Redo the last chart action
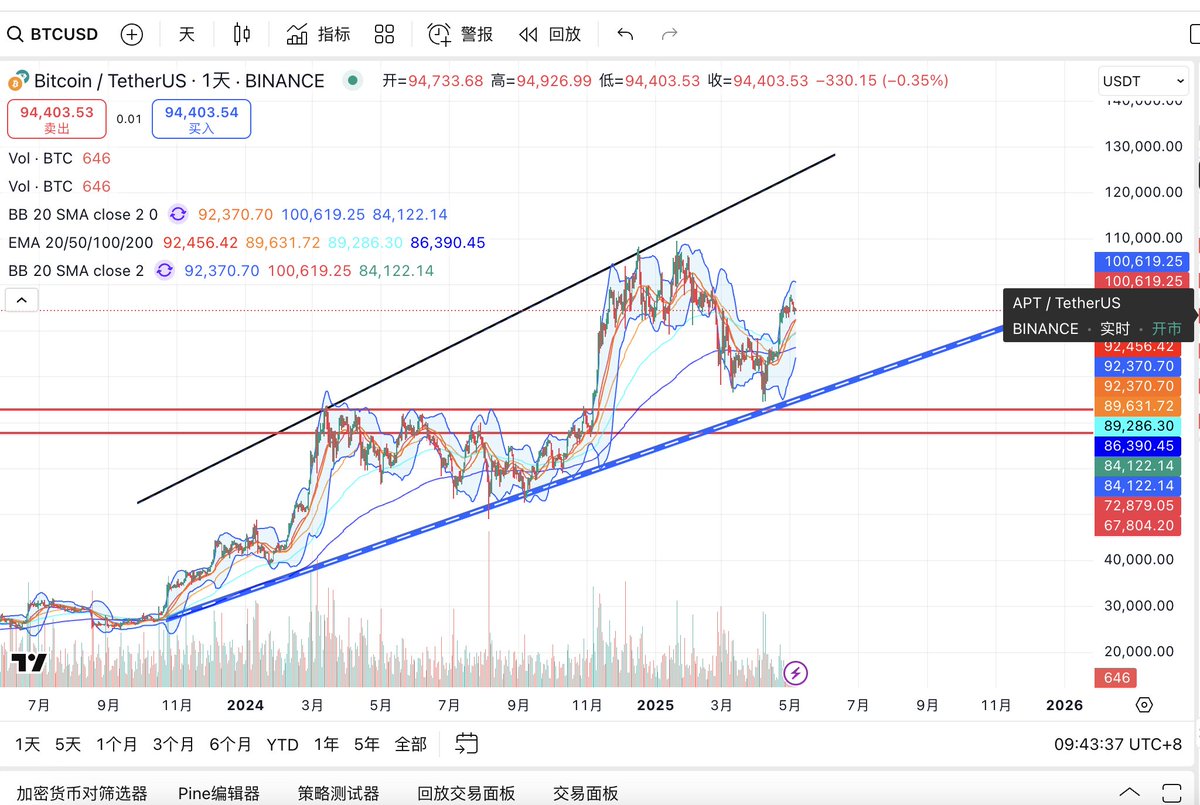Image resolution: width=1200 pixels, height=805 pixels. tap(670, 34)
